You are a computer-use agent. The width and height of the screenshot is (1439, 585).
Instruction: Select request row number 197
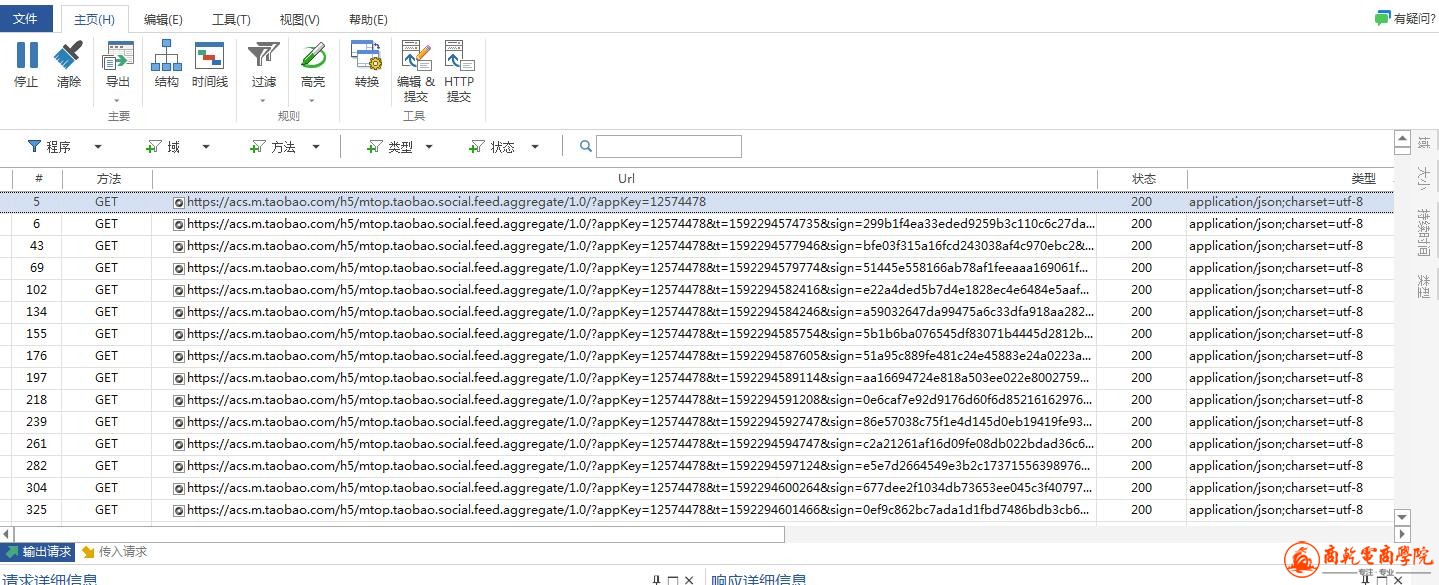coord(696,378)
